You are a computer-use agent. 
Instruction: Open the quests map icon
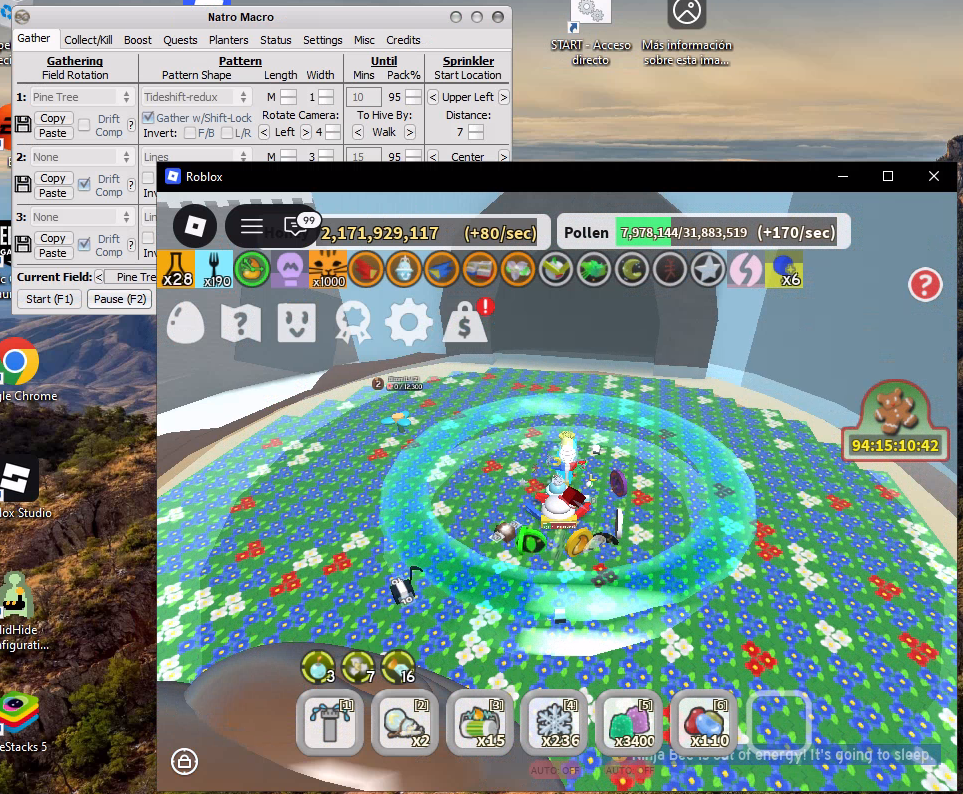241,322
